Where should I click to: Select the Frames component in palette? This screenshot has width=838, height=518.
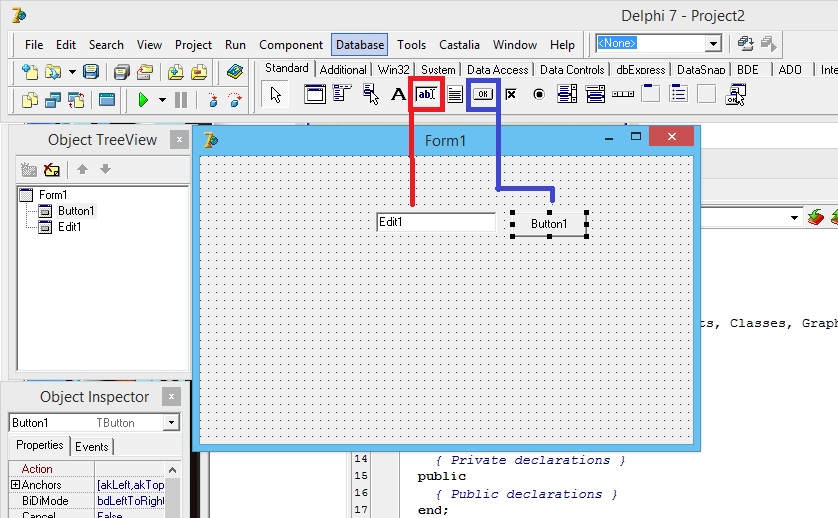[x=315, y=95]
